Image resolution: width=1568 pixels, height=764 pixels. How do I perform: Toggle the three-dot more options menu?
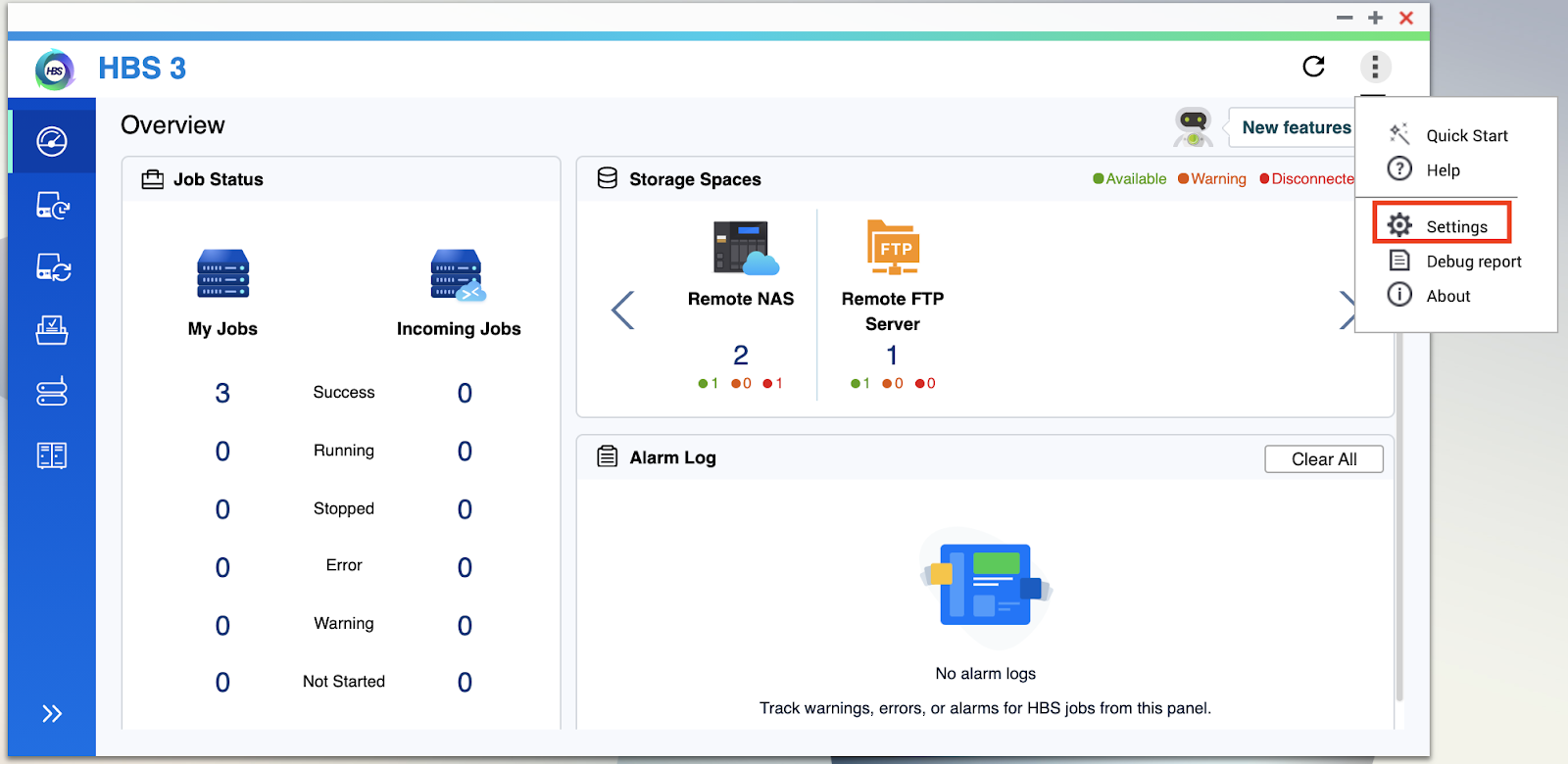point(1375,67)
